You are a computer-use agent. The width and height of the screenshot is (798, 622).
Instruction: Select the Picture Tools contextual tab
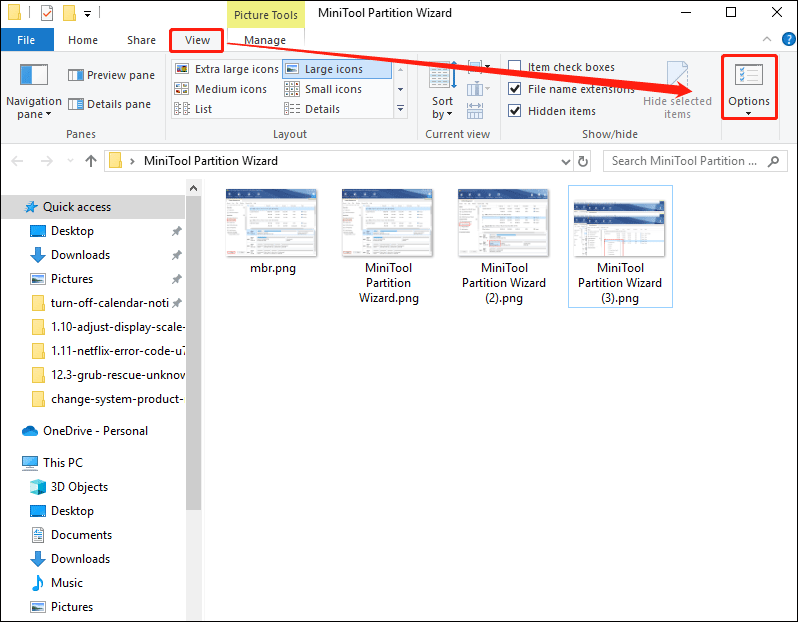pyautogui.click(x=266, y=15)
